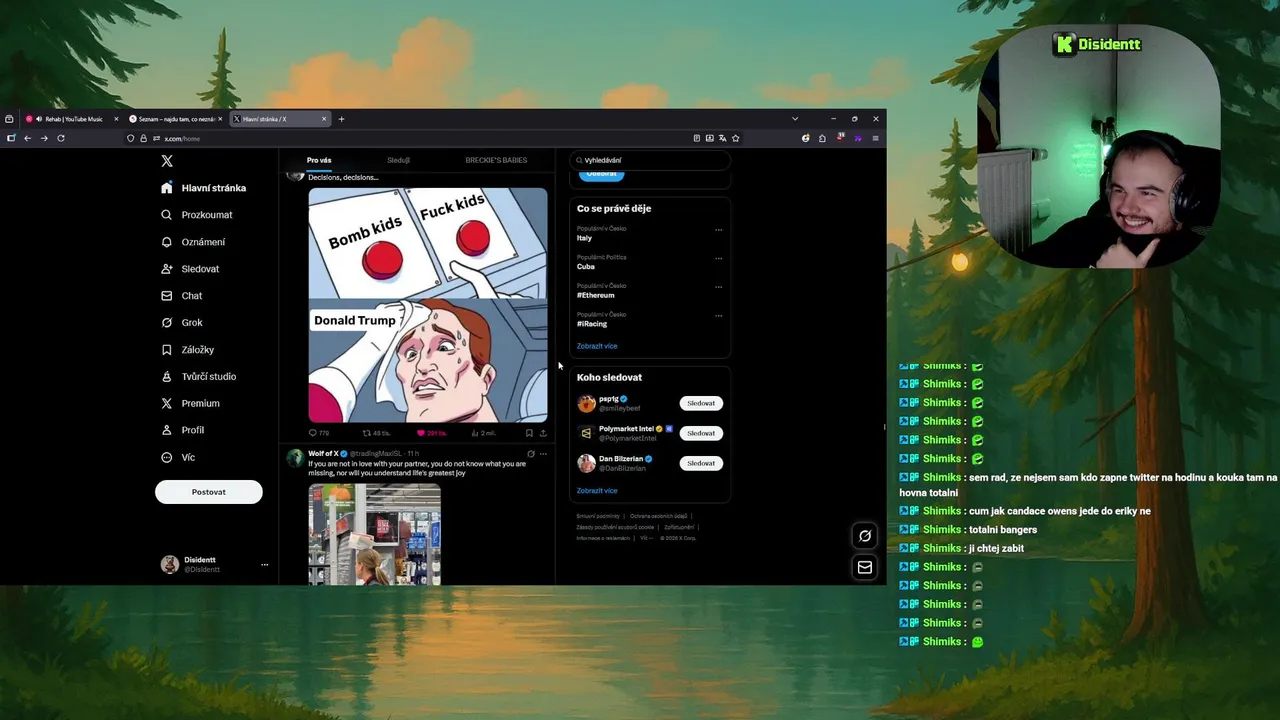Open more options for #iRacing trend
The height and width of the screenshot is (720, 1280).
pyautogui.click(x=718, y=316)
